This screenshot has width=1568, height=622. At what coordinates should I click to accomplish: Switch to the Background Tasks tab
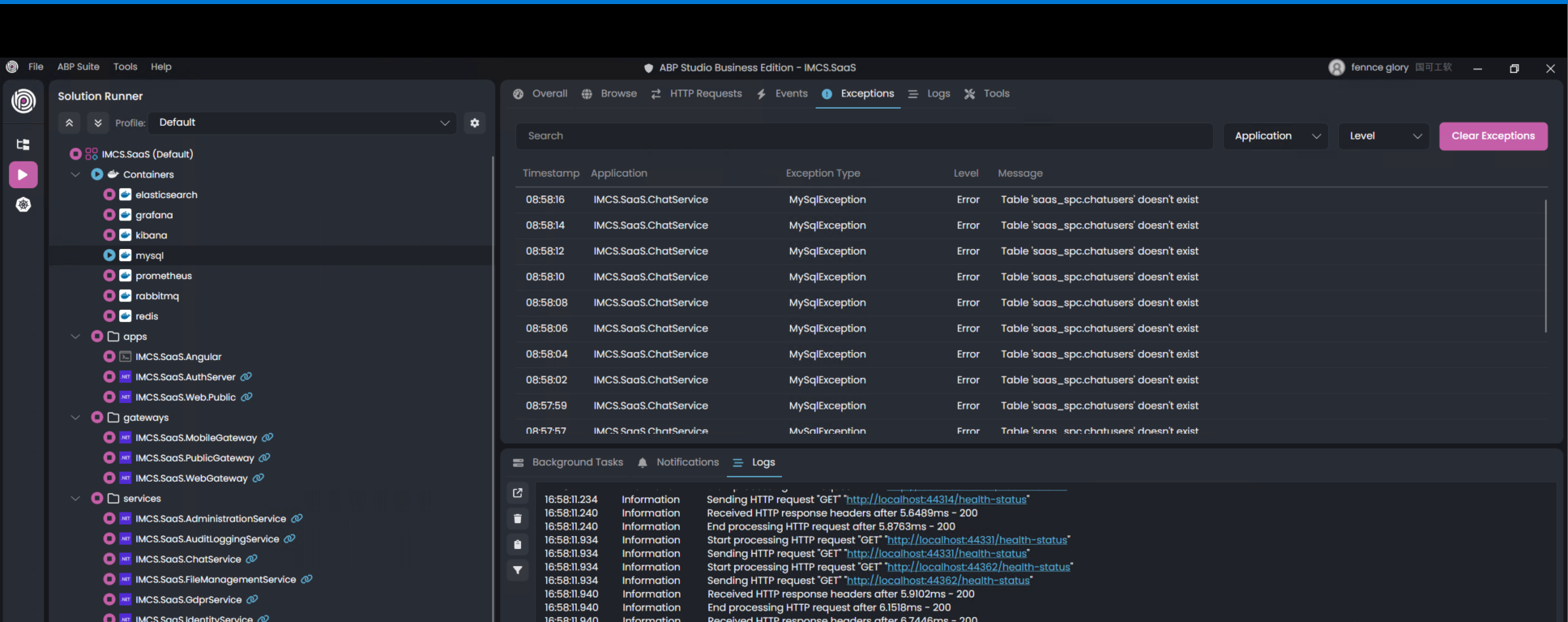[x=568, y=462]
